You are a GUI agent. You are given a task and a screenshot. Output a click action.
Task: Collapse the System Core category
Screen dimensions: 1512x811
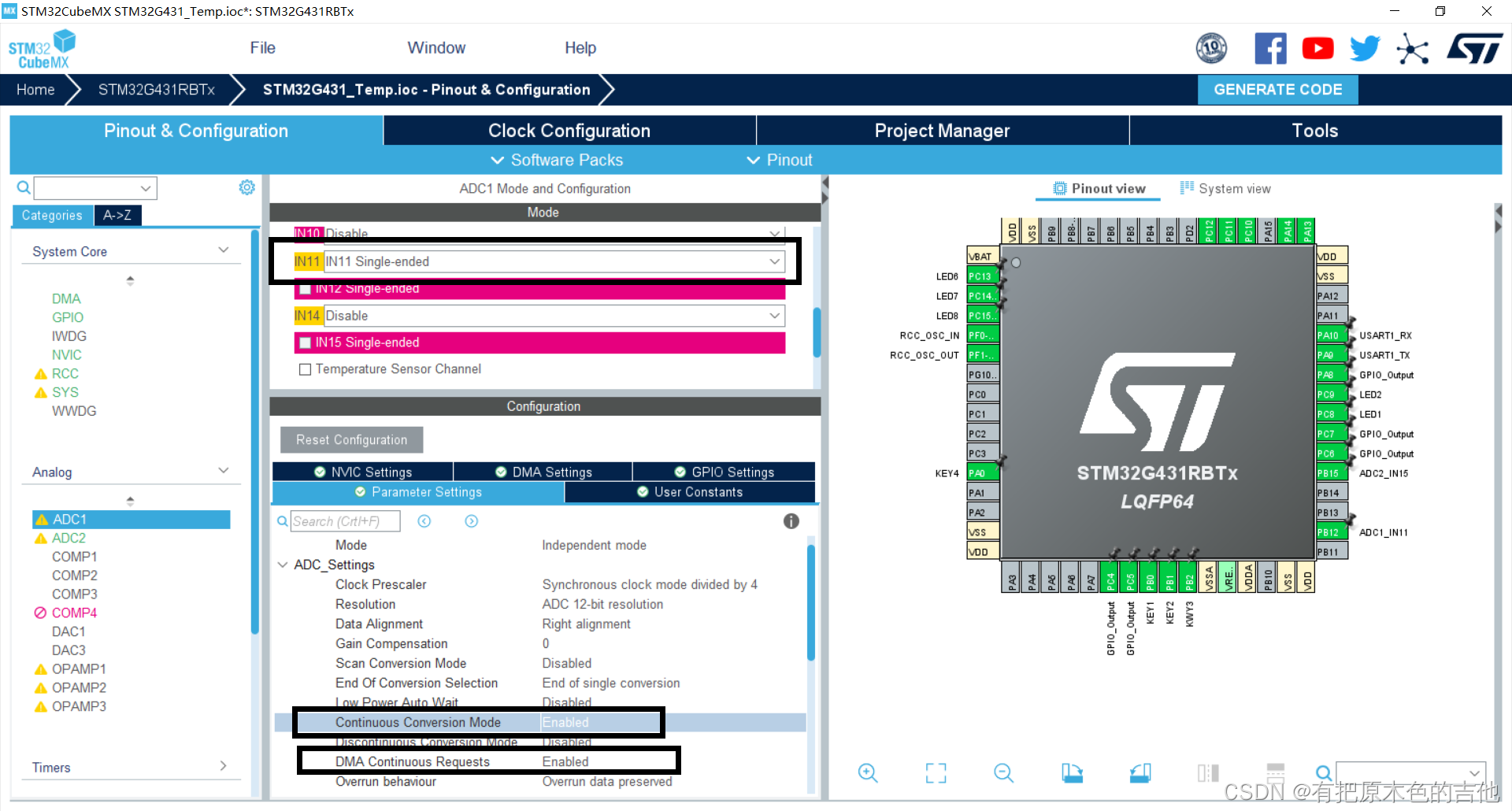point(224,249)
